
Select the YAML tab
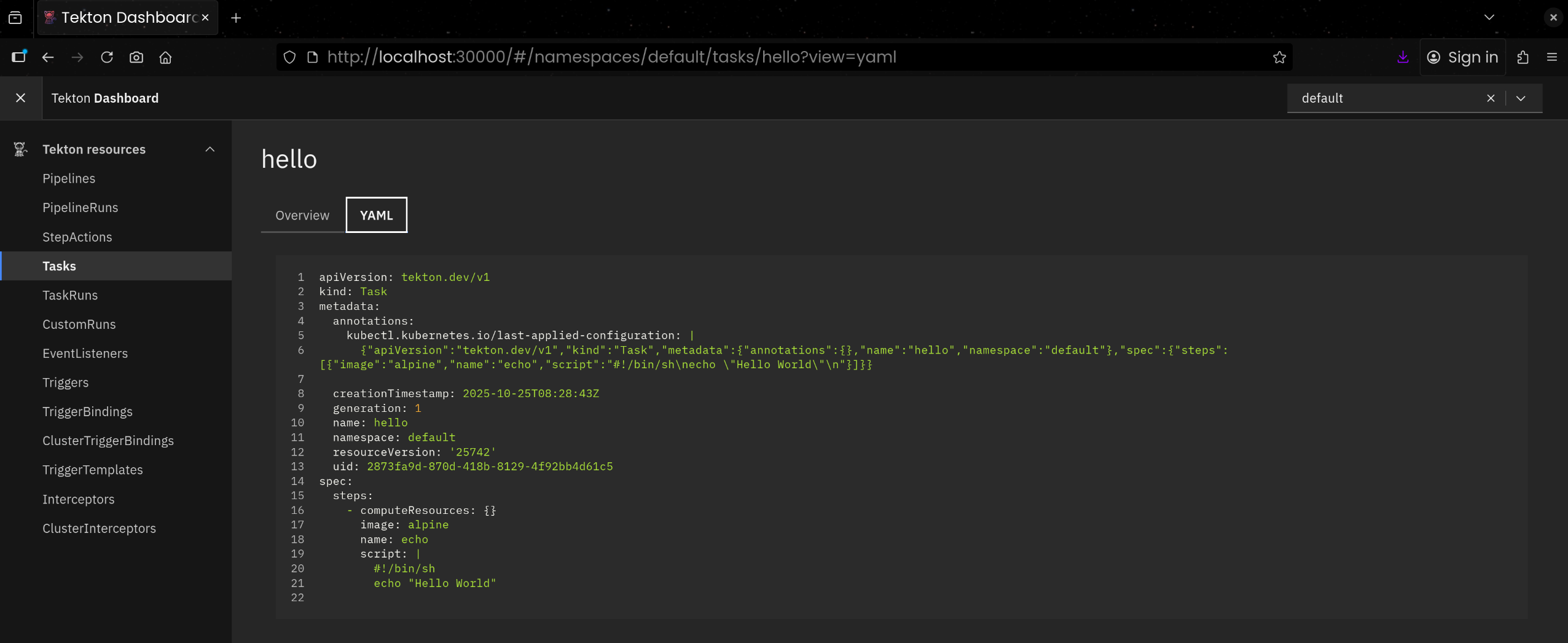pos(377,215)
